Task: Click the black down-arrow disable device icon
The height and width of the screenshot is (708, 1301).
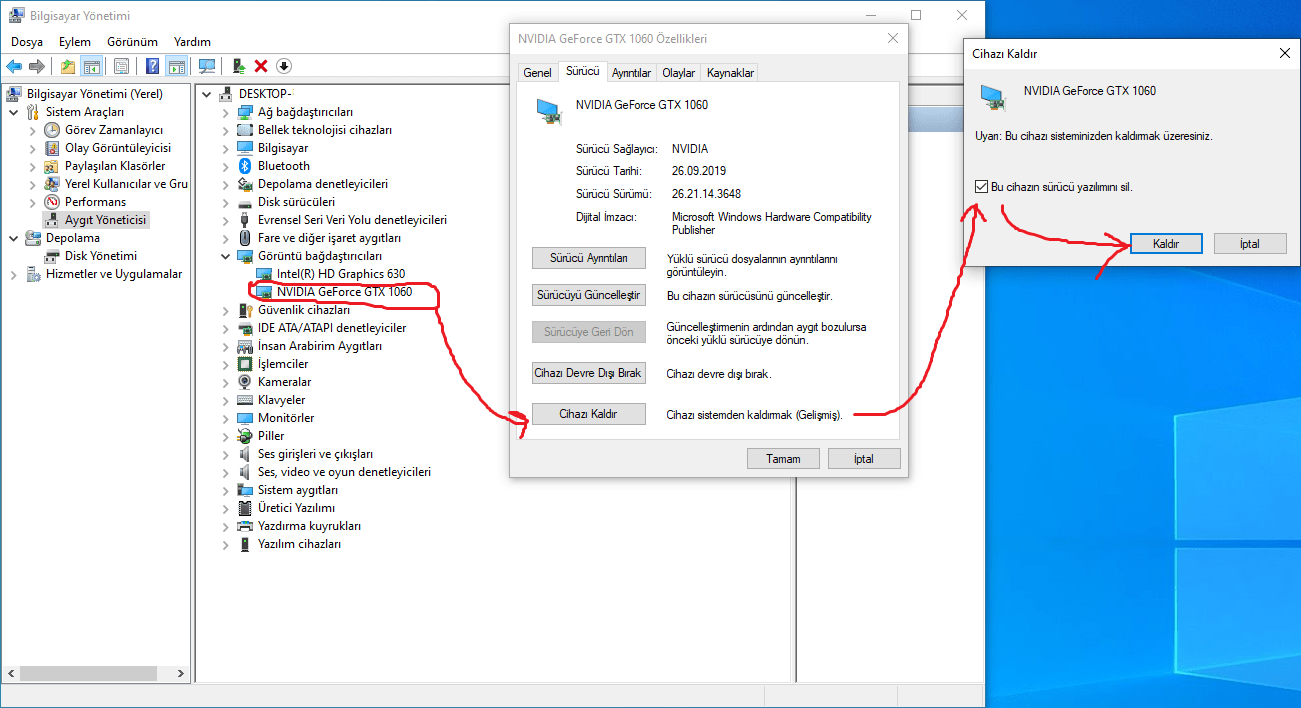Action: 284,66
